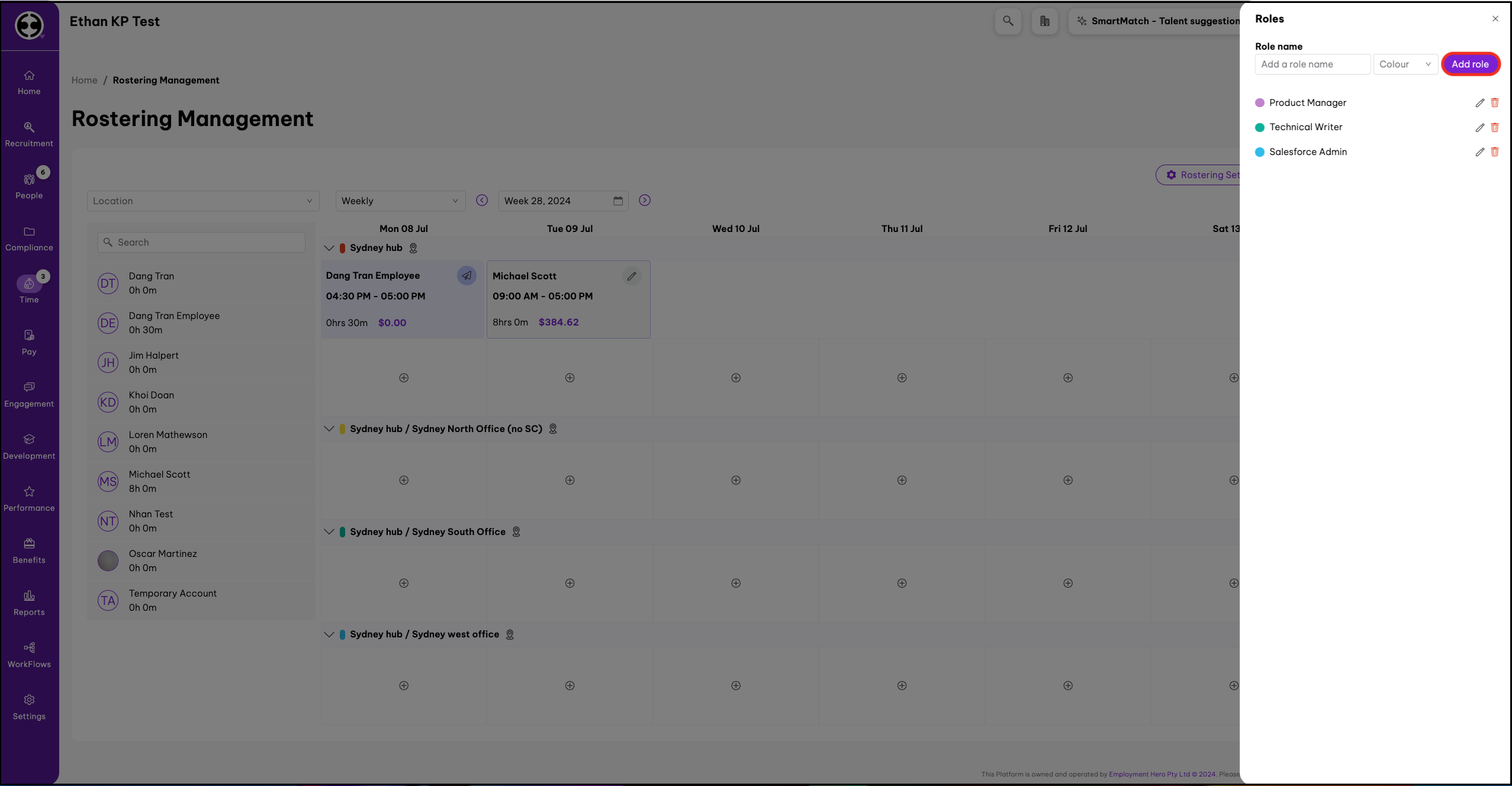
Task: Close the Roles panel
Action: (x=1495, y=19)
